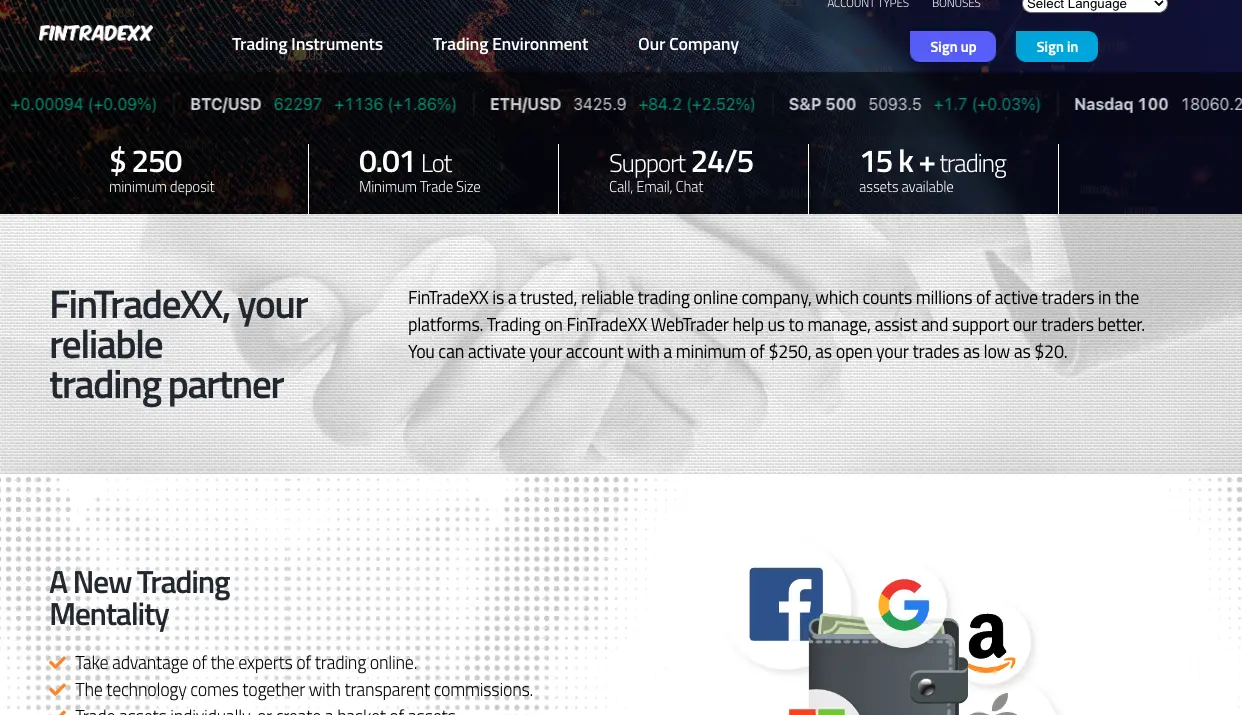Image resolution: width=1242 pixels, height=715 pixels.
Task: Select the Nasdaq 100 ticker quote
Action: (1158, 104)
